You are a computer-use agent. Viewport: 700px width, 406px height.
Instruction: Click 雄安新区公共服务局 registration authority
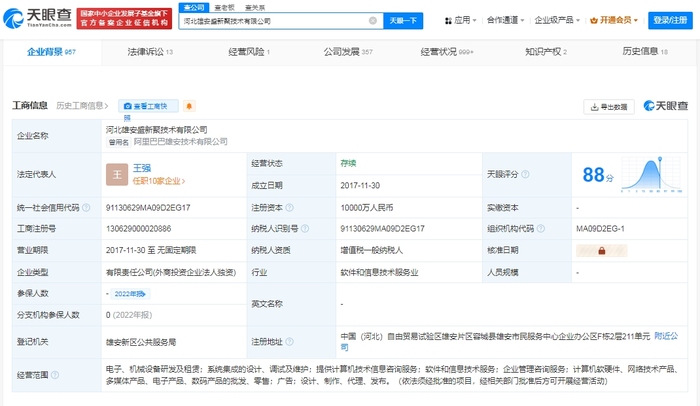(141, 342)
